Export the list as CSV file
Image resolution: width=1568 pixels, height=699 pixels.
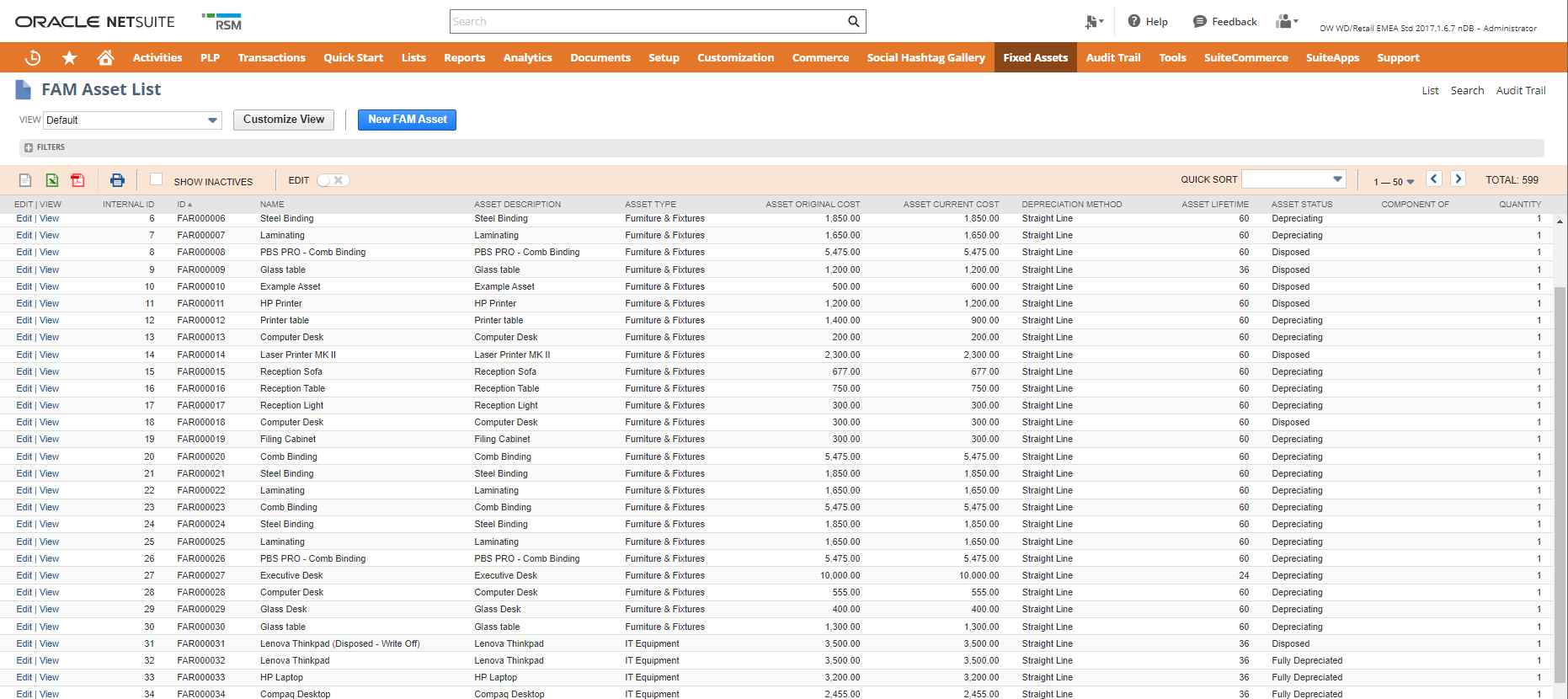click(25, 180)
